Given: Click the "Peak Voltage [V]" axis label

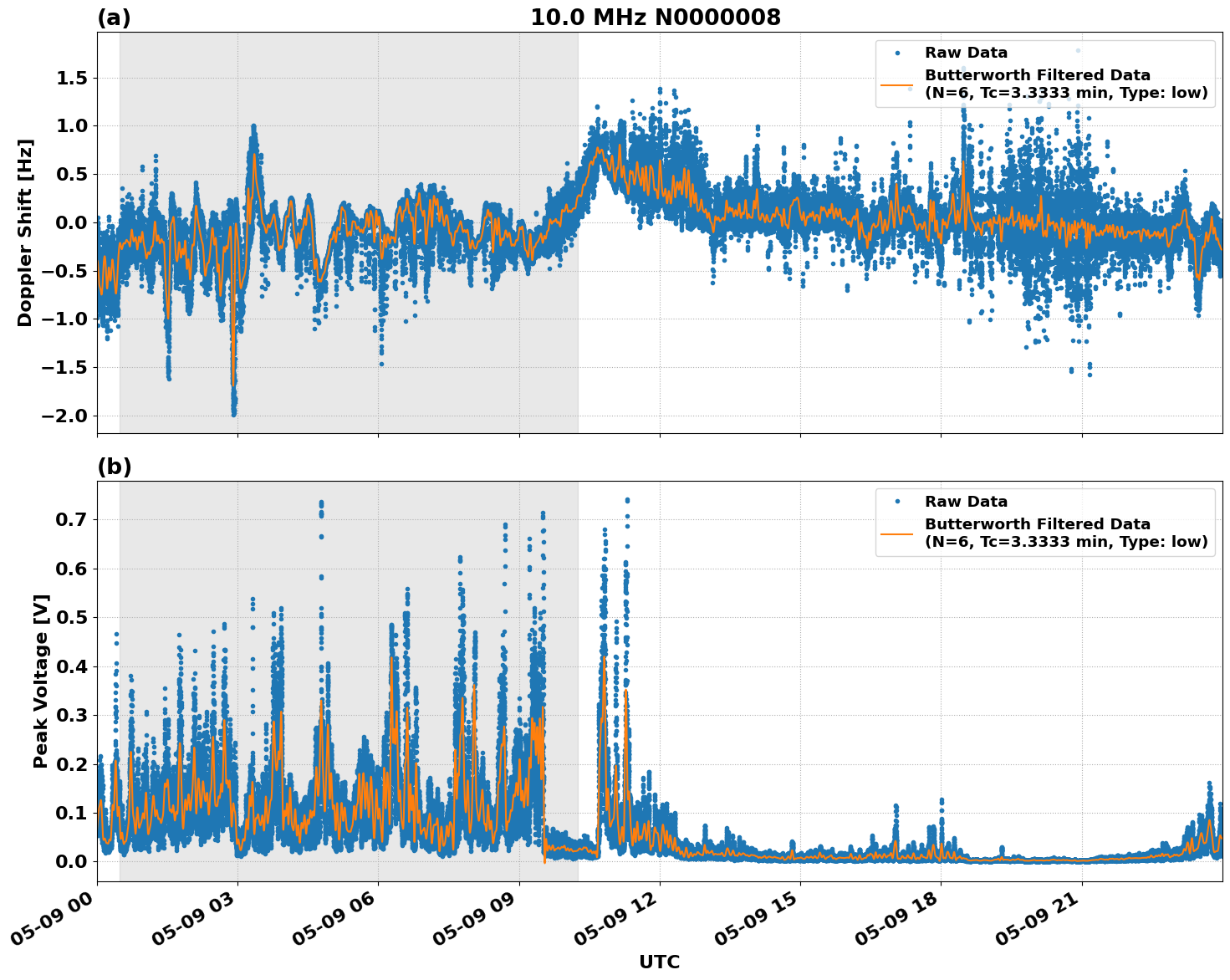Looking at the screenshot, I should 41,681.
